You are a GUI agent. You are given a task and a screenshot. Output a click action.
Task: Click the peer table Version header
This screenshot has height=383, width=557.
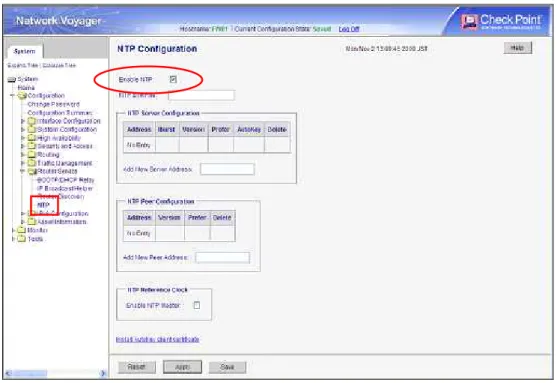(169, 217)
